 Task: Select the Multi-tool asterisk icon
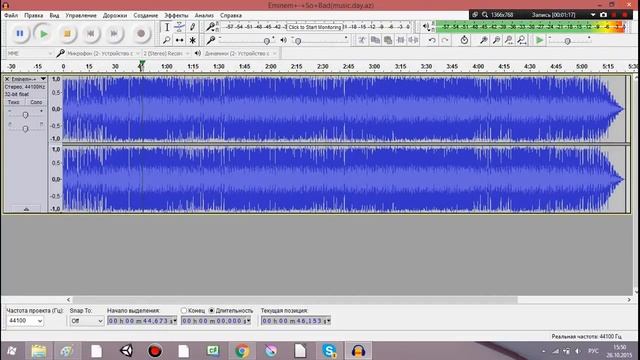point(192,40)
